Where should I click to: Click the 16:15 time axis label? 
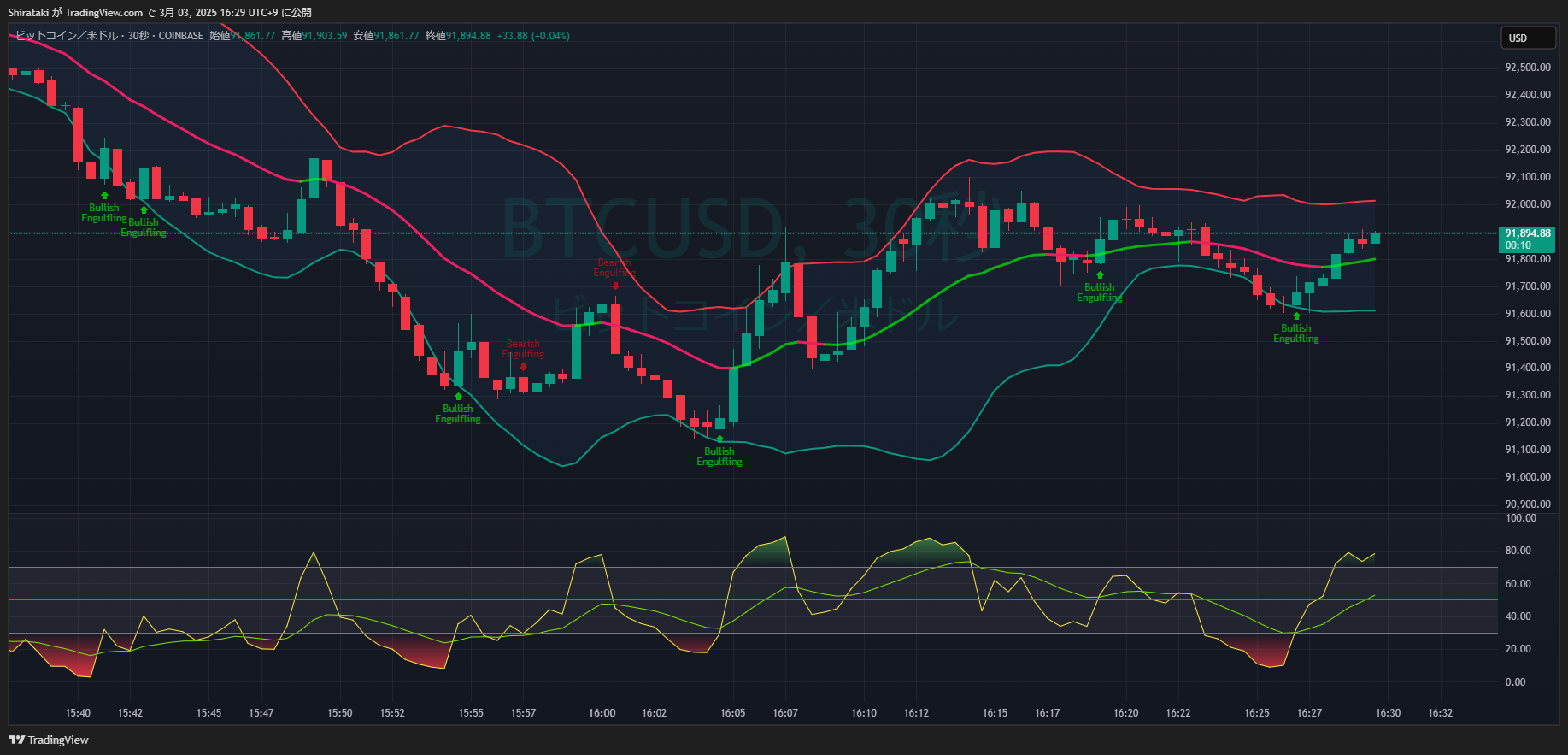point(995,713)
